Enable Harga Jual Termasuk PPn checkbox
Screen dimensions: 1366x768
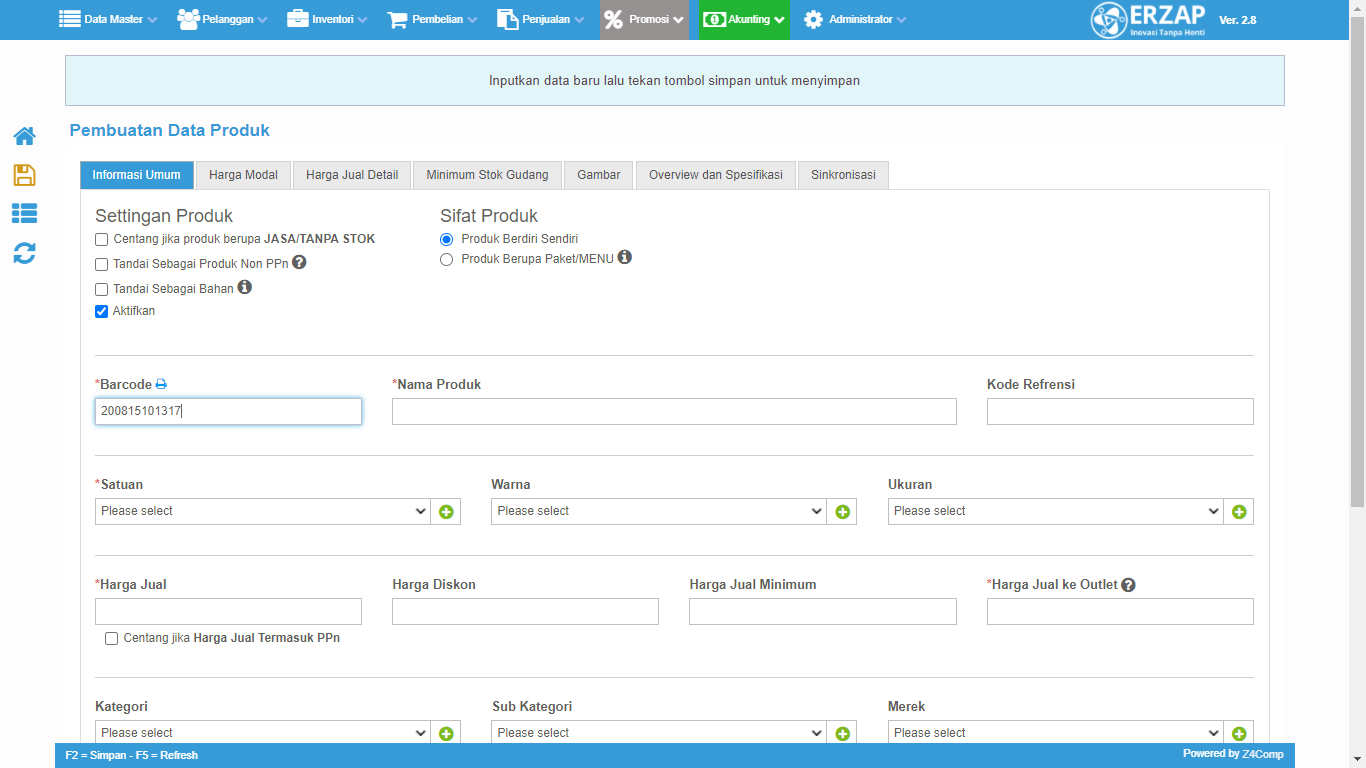pos(112,639)
